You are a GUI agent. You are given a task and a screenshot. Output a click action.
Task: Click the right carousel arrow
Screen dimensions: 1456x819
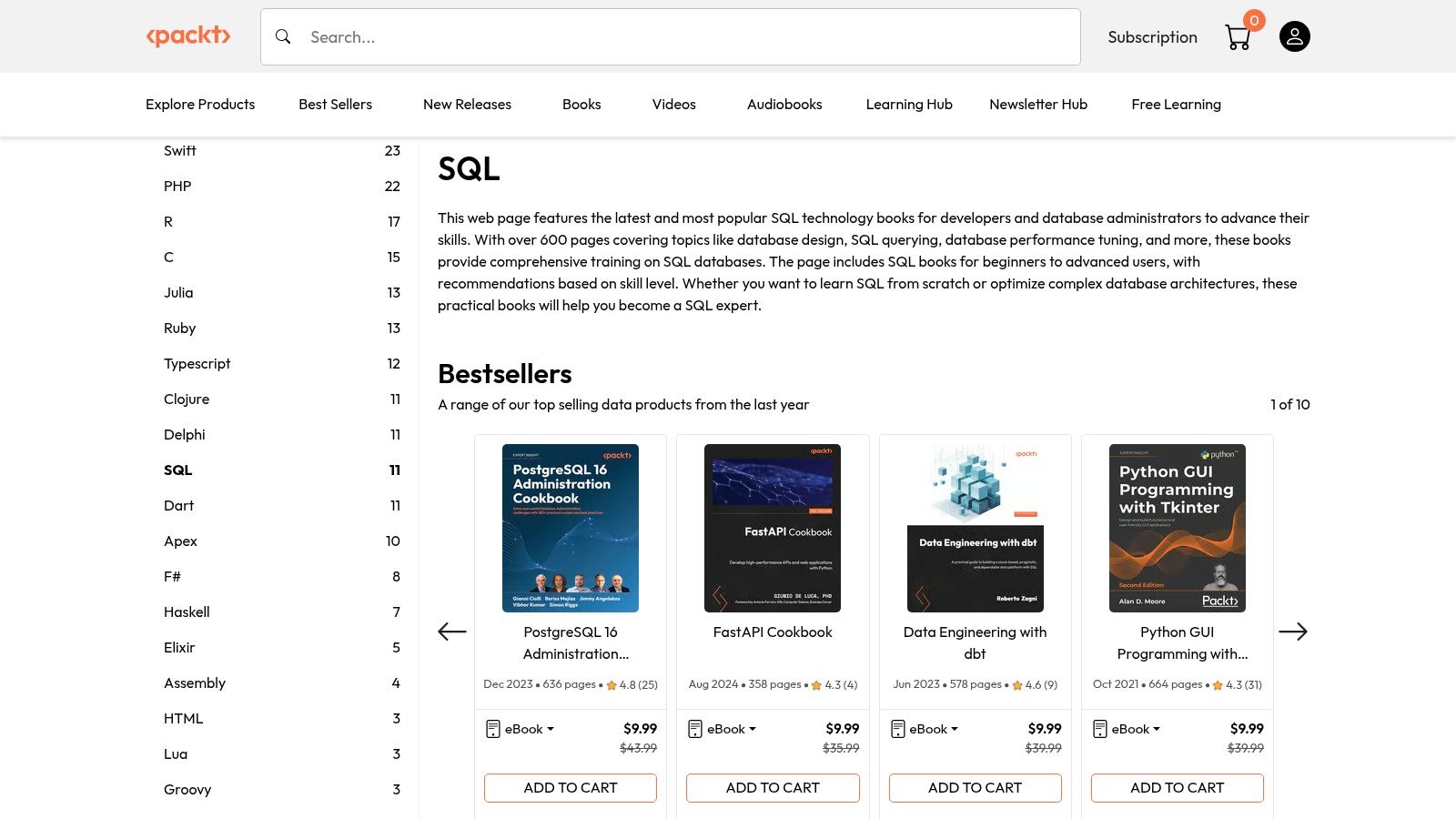pyautogui.click(x=1294, y=632)
